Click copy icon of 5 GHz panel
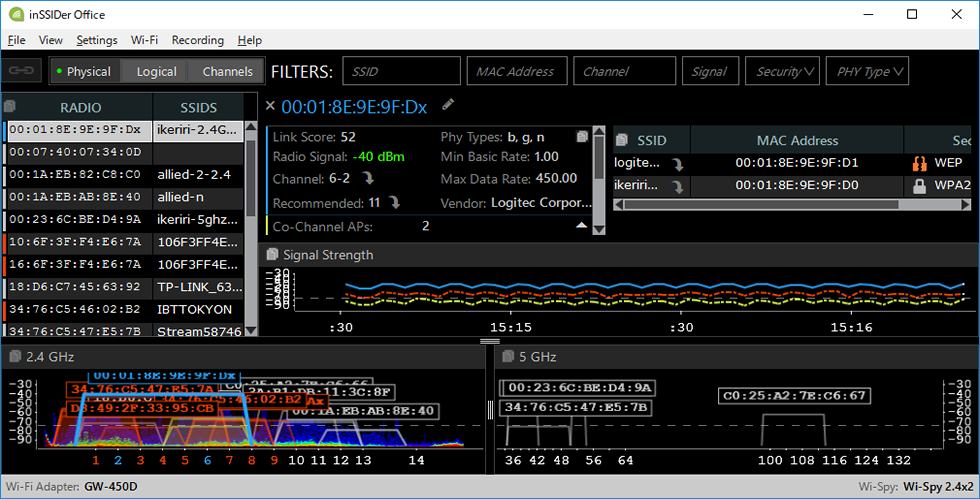Viewport: 980px width, 499px height. click(508, 356)
